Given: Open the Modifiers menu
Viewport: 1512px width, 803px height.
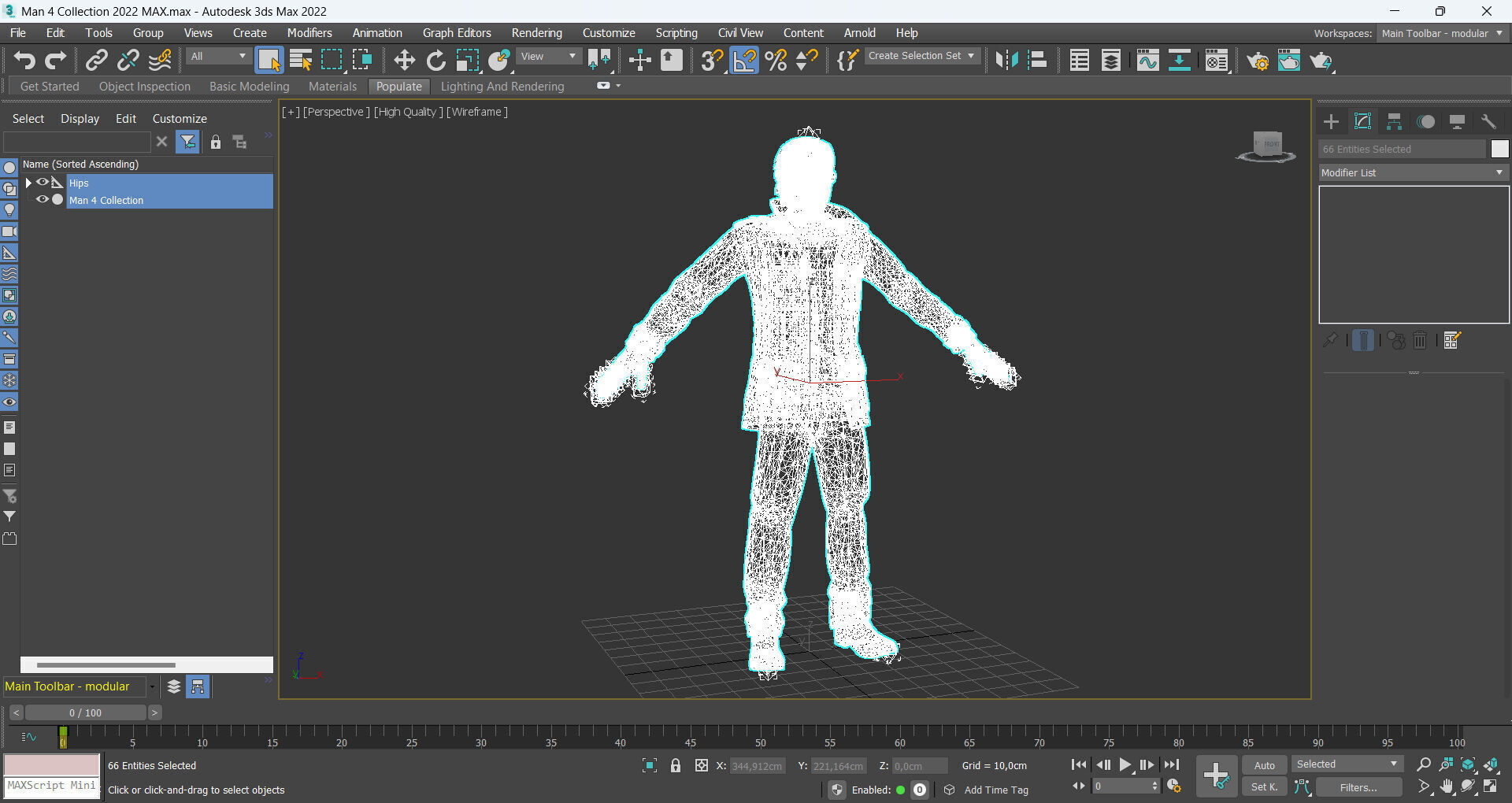Looking at the screenshot, I should [x=309, y=33].
